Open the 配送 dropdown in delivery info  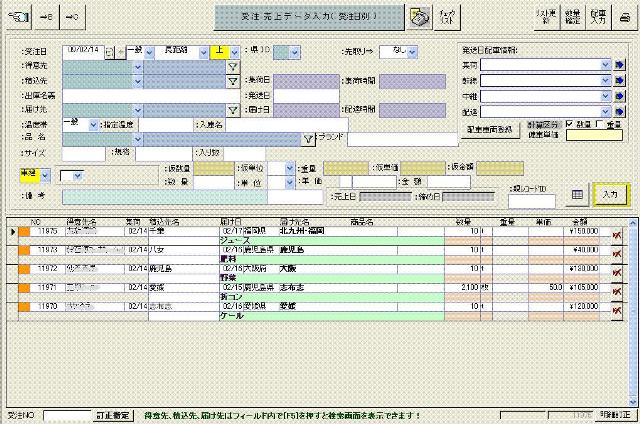coord(605,112)
